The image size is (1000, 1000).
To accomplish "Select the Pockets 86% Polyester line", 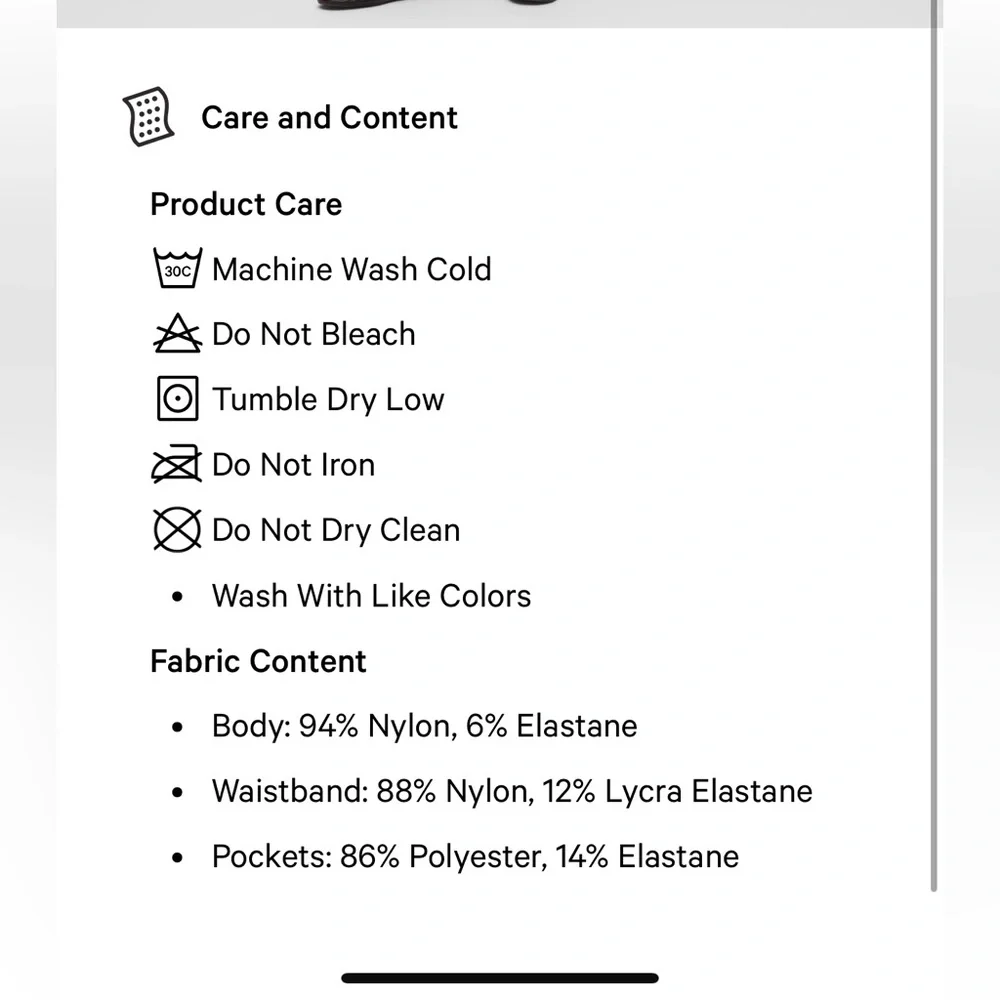I will (x=475, y=857).
